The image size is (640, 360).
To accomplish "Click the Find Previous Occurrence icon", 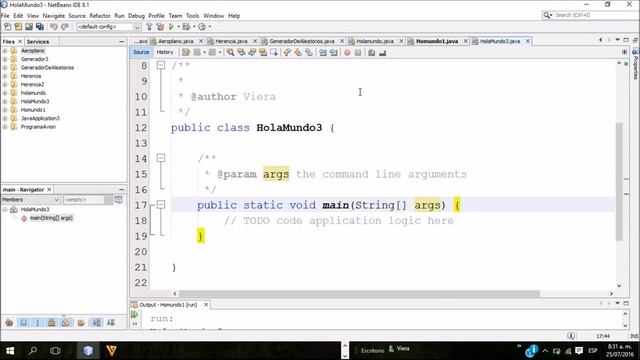I will [x=241, y=52].
